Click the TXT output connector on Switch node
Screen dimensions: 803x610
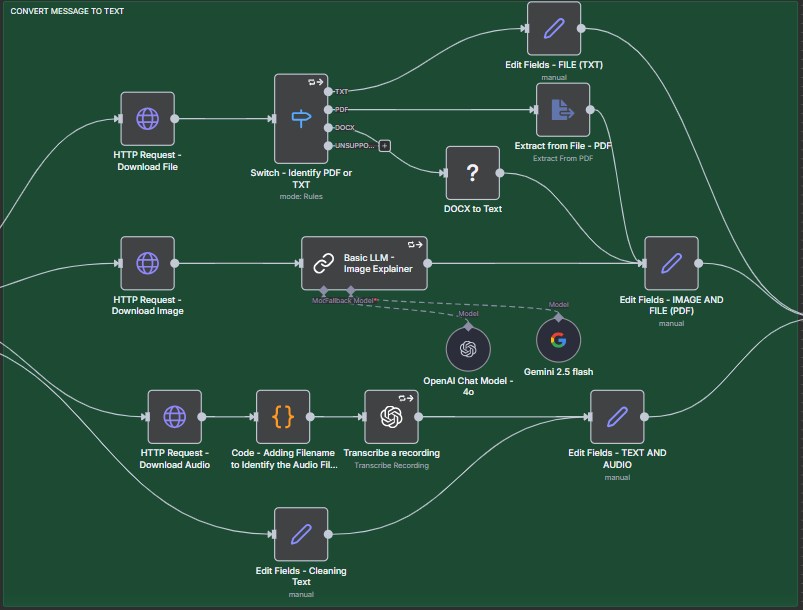click(x=329, y=91)
